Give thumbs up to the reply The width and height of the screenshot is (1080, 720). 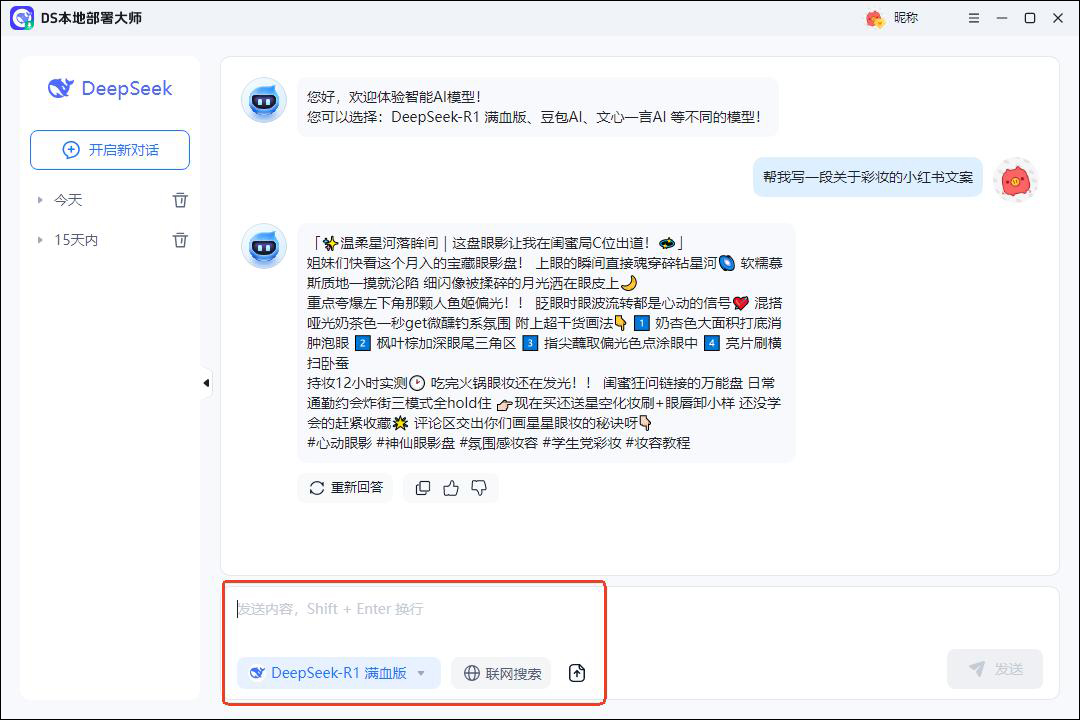[450, 488]
